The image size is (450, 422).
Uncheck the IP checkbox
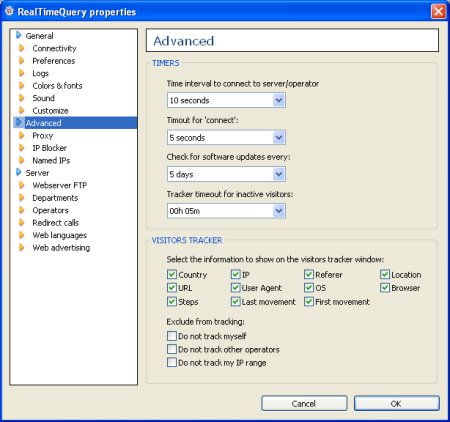coord(236,274)
